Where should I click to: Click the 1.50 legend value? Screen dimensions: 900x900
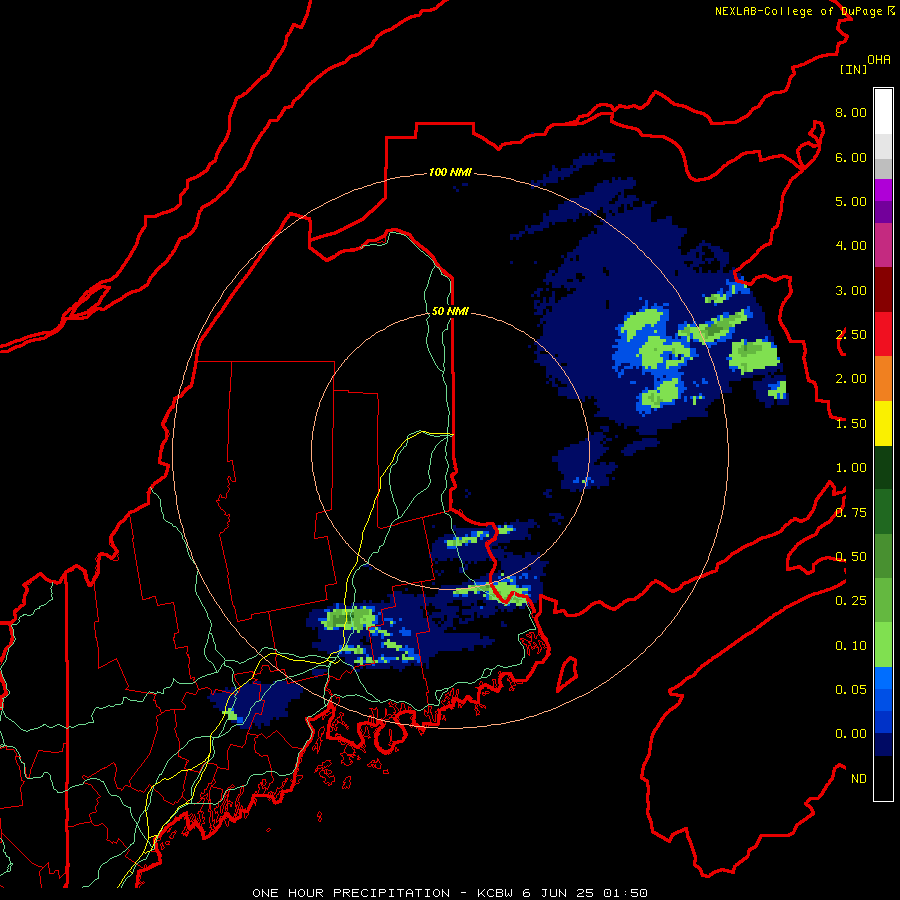coord(851,424)
